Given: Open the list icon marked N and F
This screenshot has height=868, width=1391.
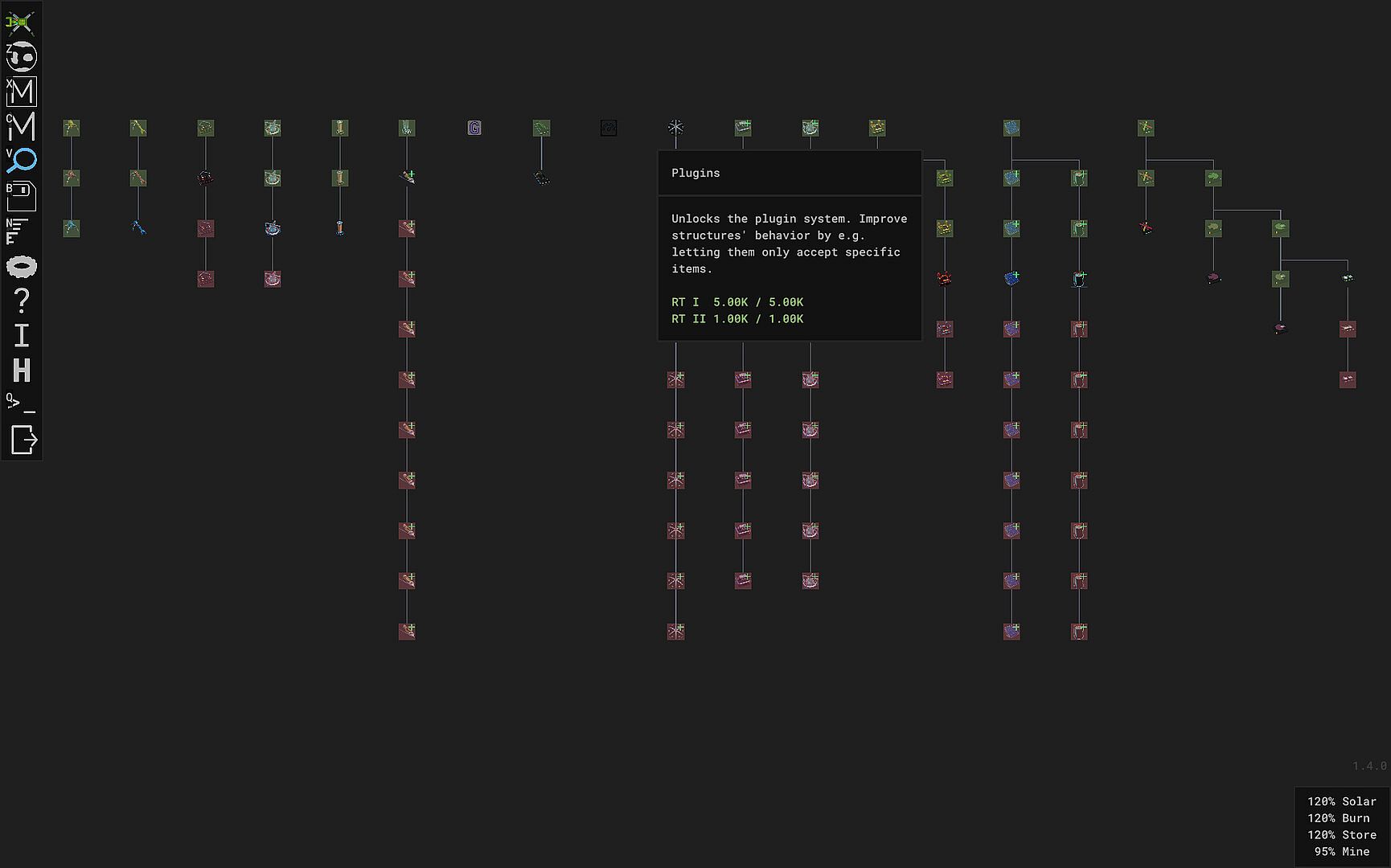Looking at the screenshot, I should pyautogui.click(x=18, y=231).
